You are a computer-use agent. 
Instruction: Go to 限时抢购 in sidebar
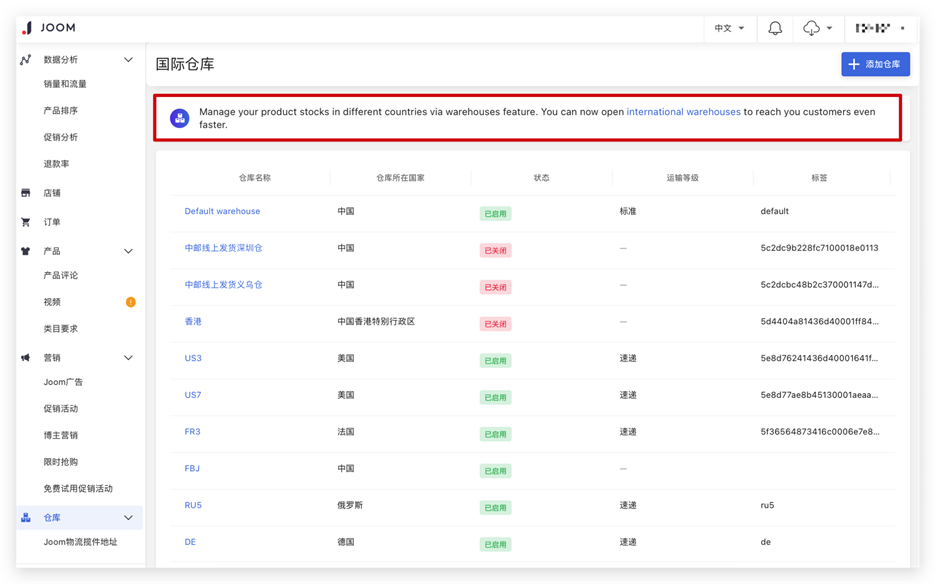(x=61, y=462)
